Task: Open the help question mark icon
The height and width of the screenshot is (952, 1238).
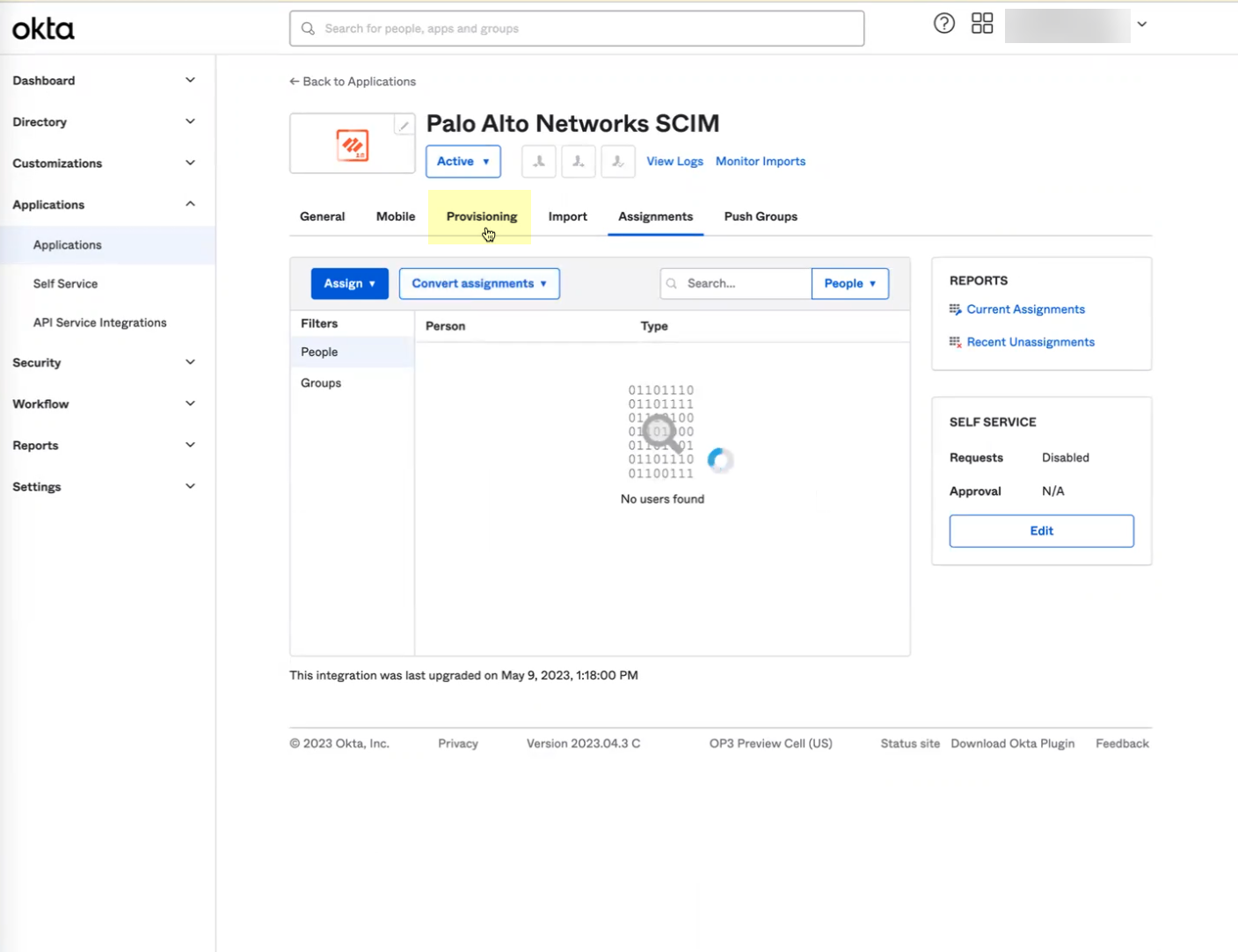Action: (x=943, y=24)
